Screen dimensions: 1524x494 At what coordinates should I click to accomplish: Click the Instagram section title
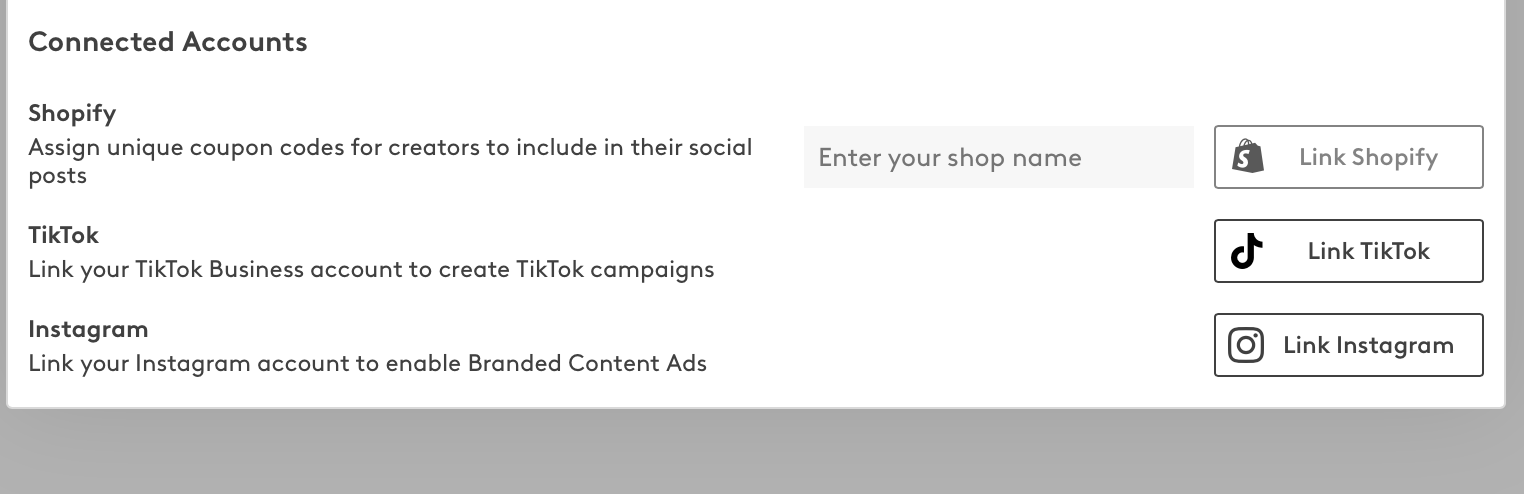click(x=88, y=329)
